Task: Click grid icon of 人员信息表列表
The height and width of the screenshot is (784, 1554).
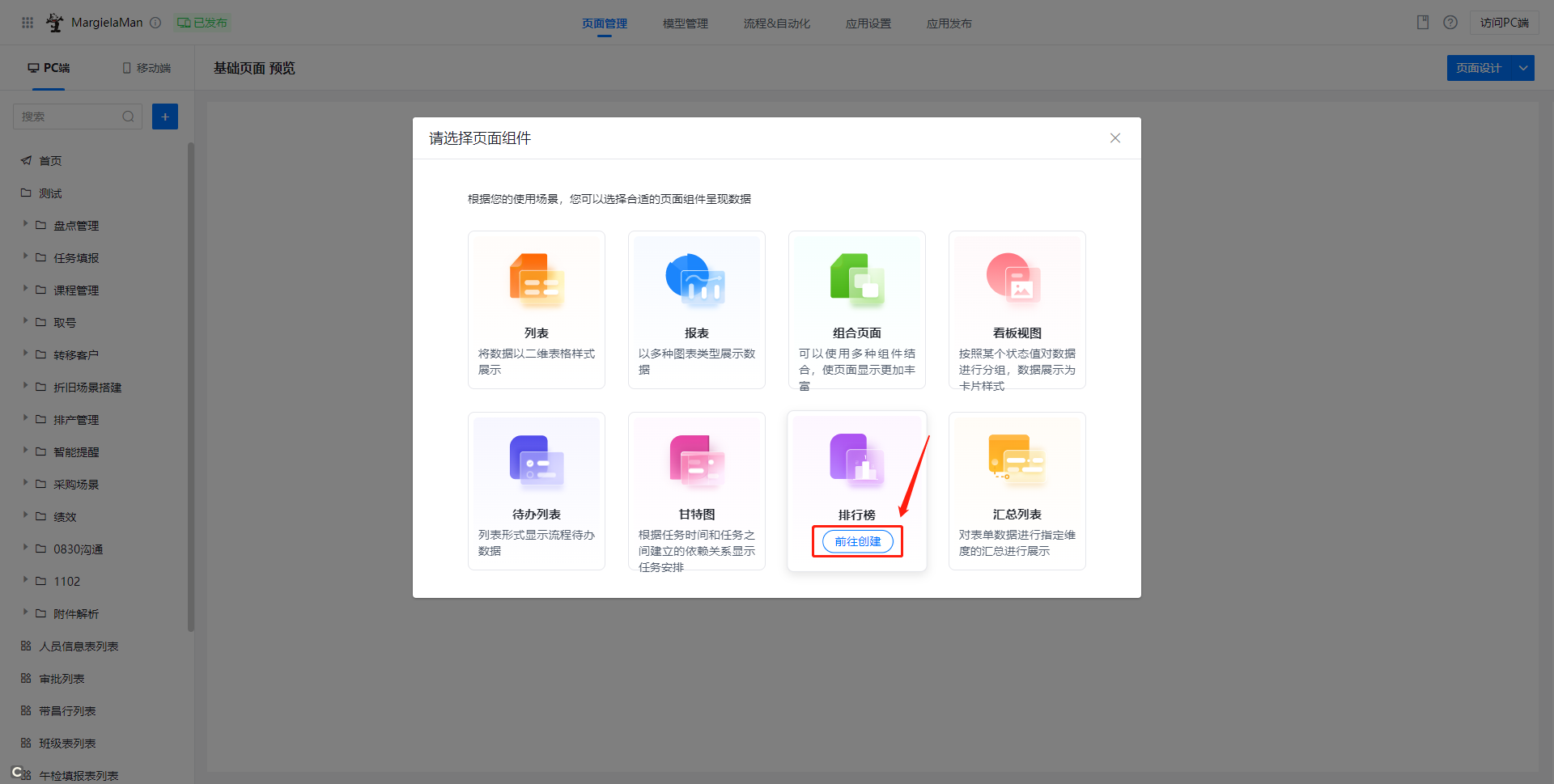Action: coord(26,646)
